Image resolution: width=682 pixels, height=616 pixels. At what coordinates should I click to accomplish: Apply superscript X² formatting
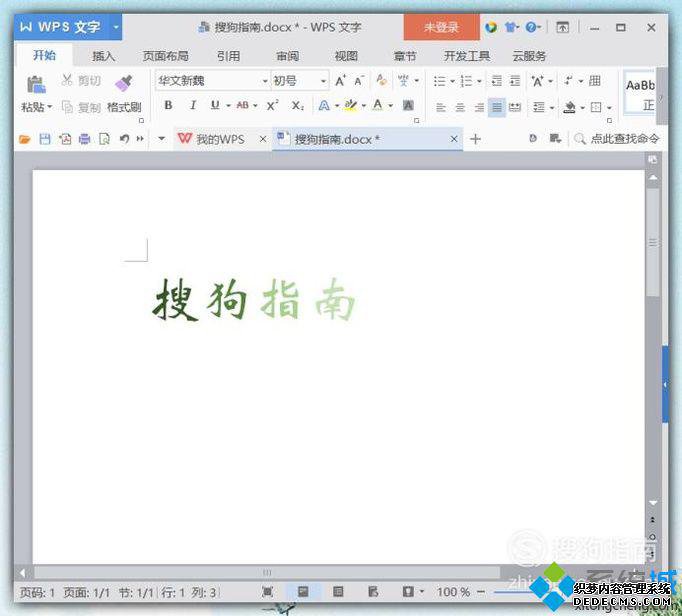click(x=273, y=105)
